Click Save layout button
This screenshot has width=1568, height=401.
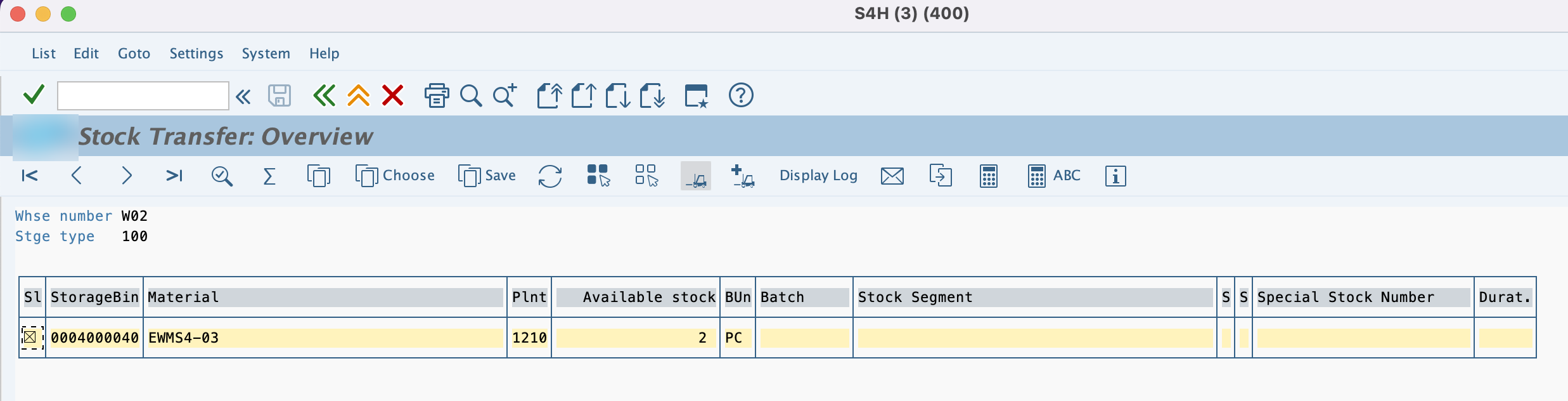click(487, 176)
